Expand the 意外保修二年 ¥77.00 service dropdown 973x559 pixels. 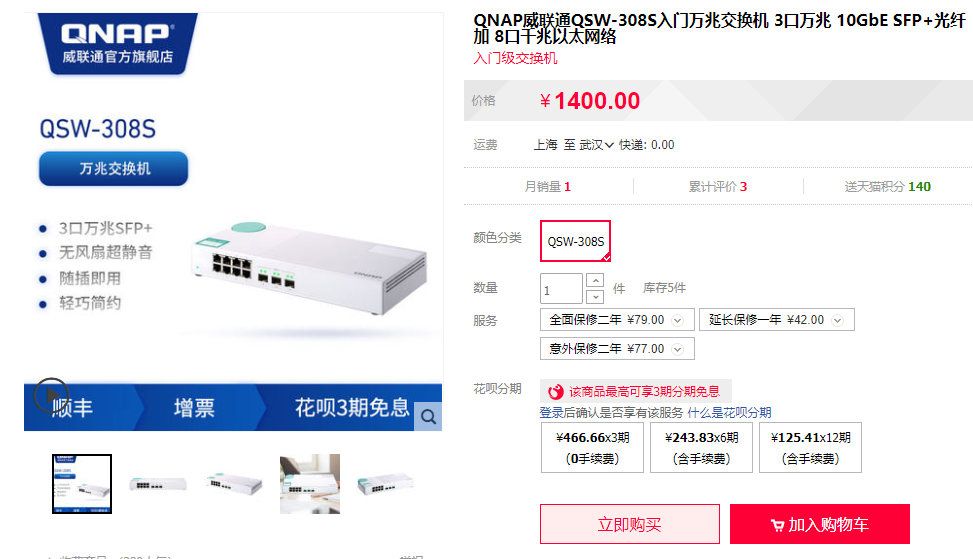click(617, 349)
